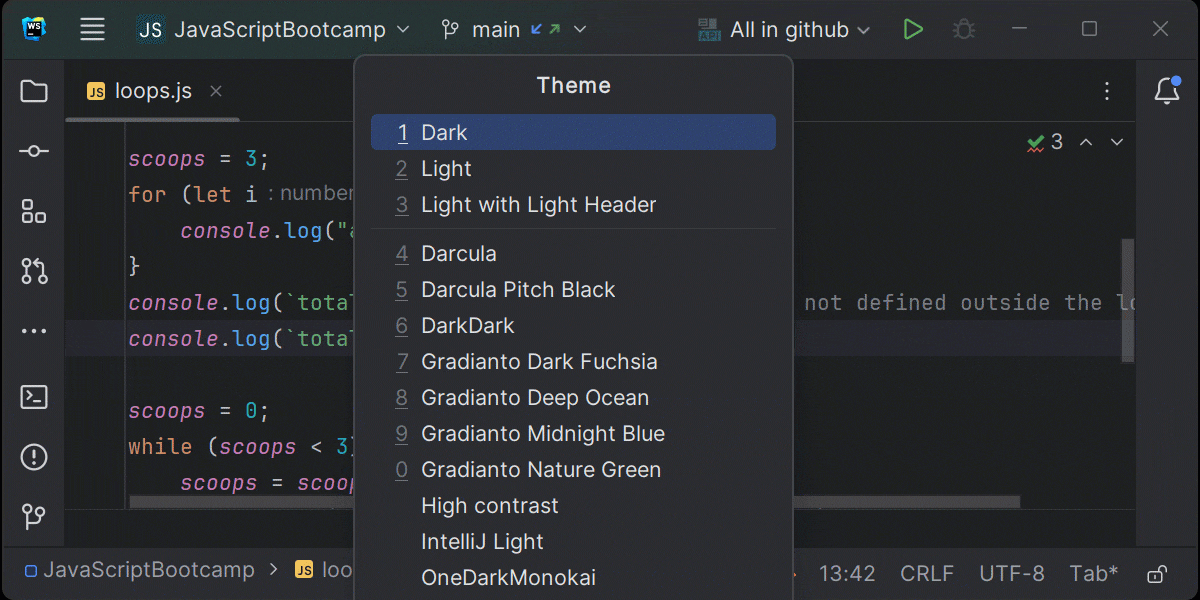Image resolution: width=1200 pixels, height=600 pixels.
Task: Open the Project tool window
Action: (33, 91)
